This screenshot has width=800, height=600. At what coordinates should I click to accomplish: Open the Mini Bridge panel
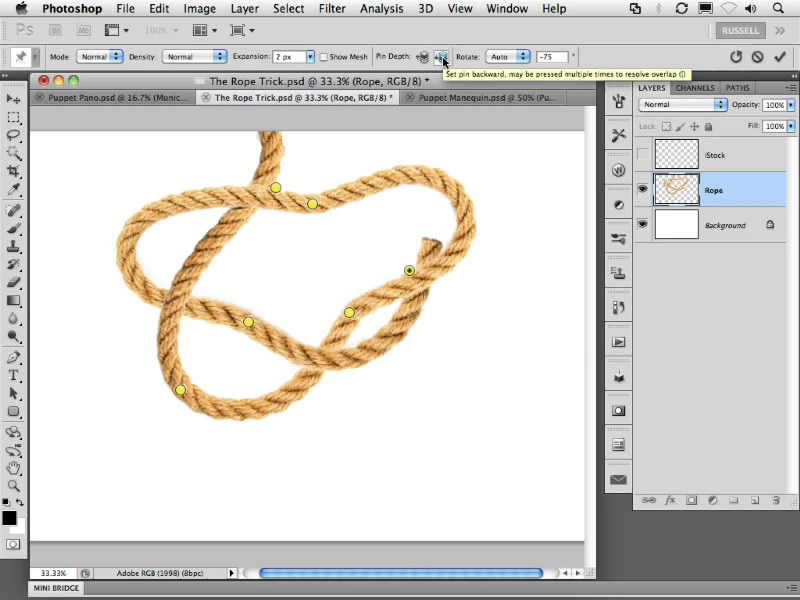coord(57,589)
